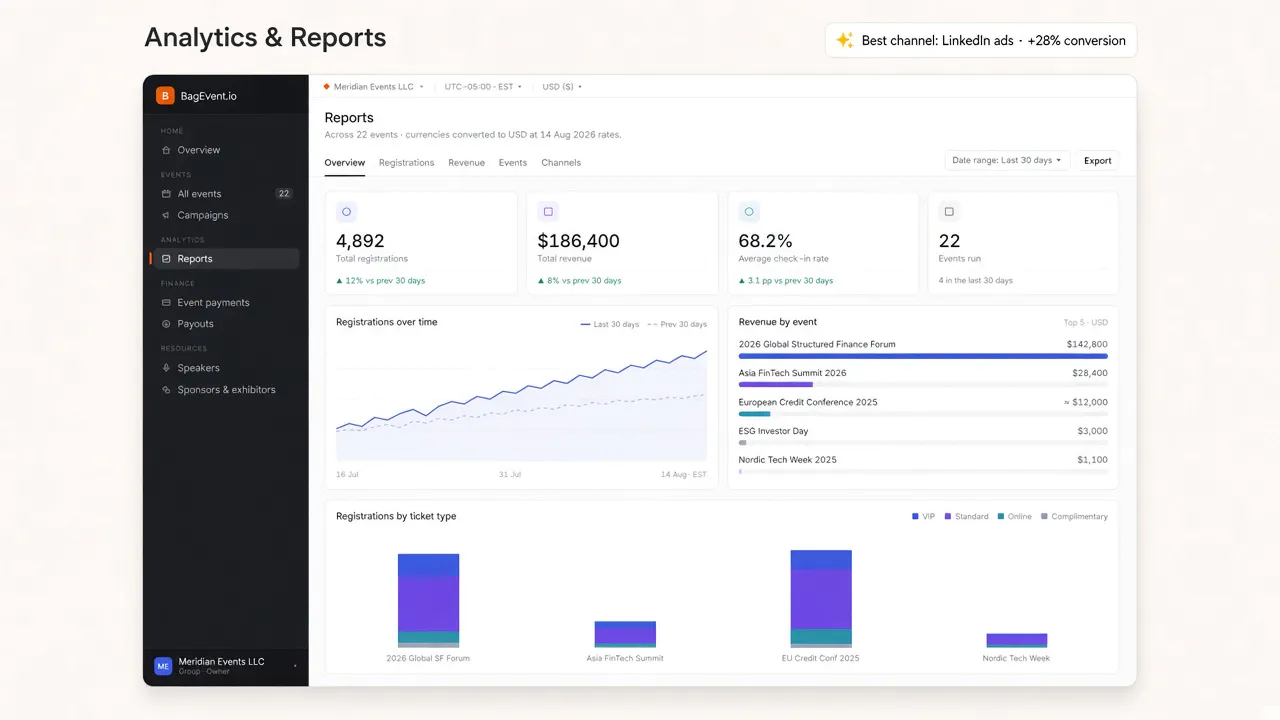Click the BagEvent.io orange logo icon
This screenshot has width=1280, height=720.
[x=165, y=96]
